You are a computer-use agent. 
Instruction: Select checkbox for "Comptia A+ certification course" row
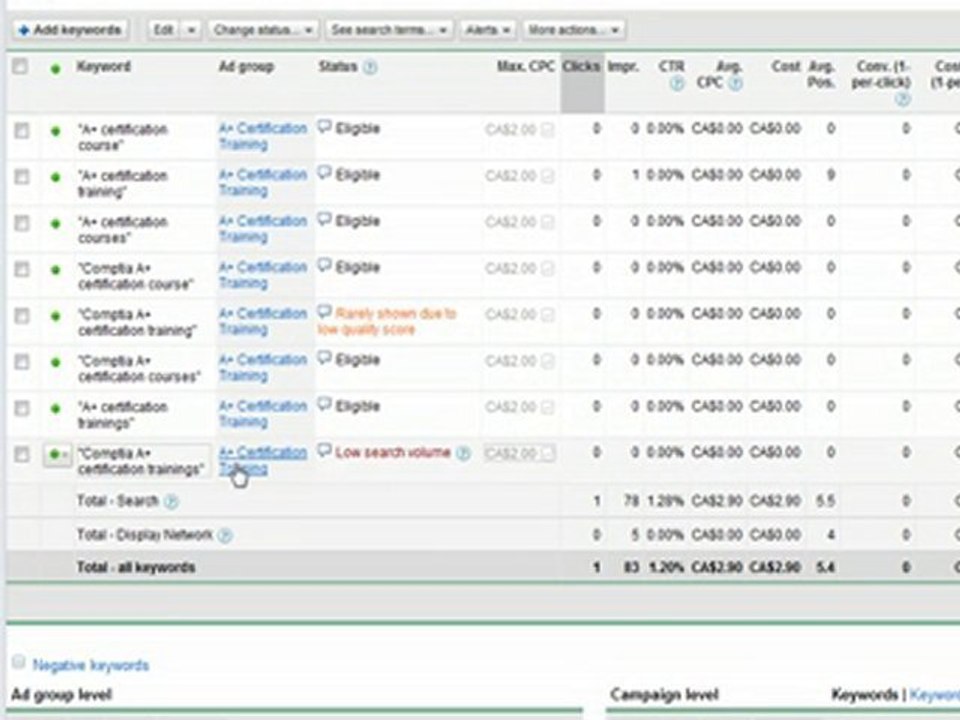point(21,269)
